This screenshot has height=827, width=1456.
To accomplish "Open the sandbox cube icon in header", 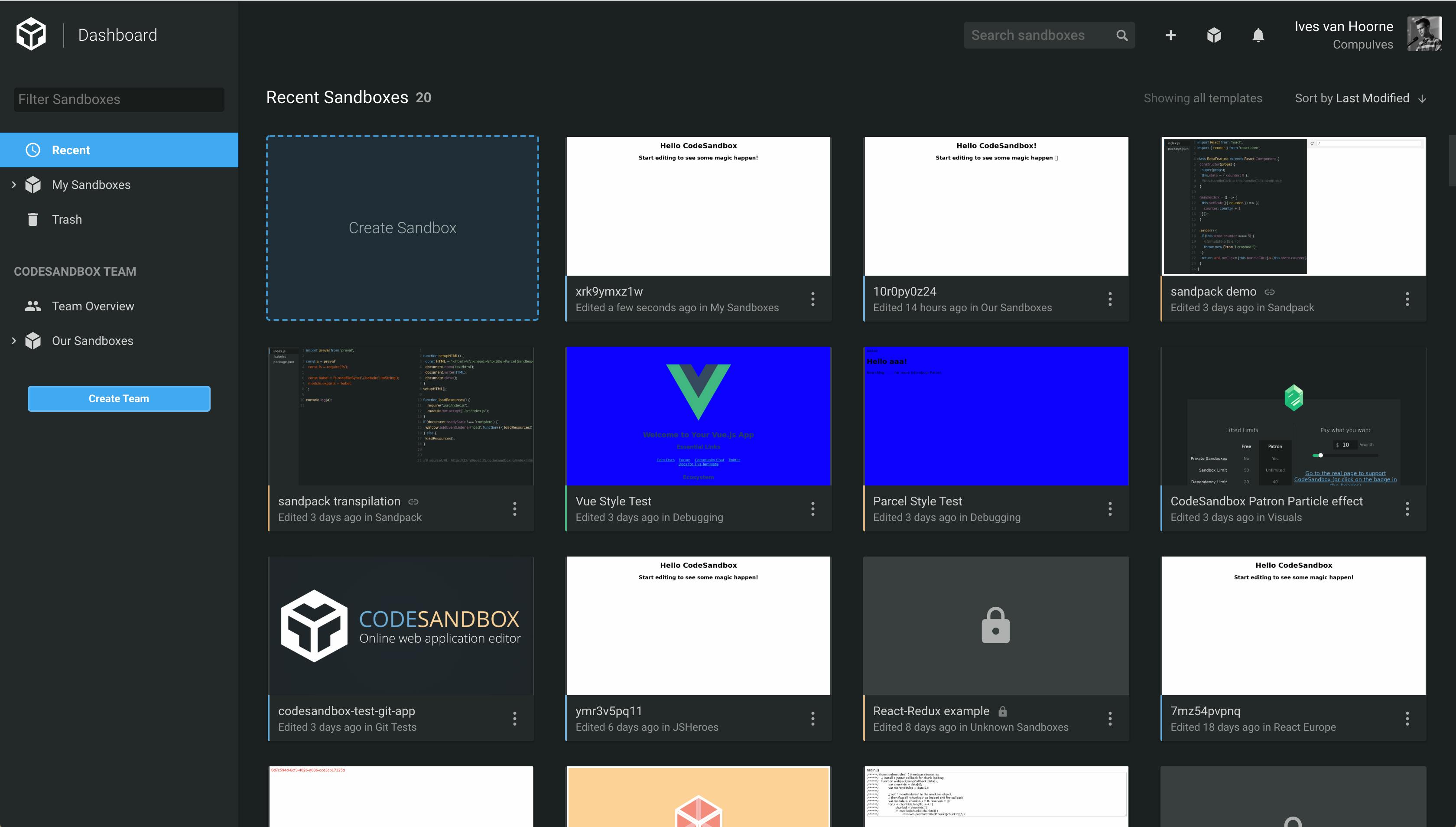I will tap(1214, 35).
